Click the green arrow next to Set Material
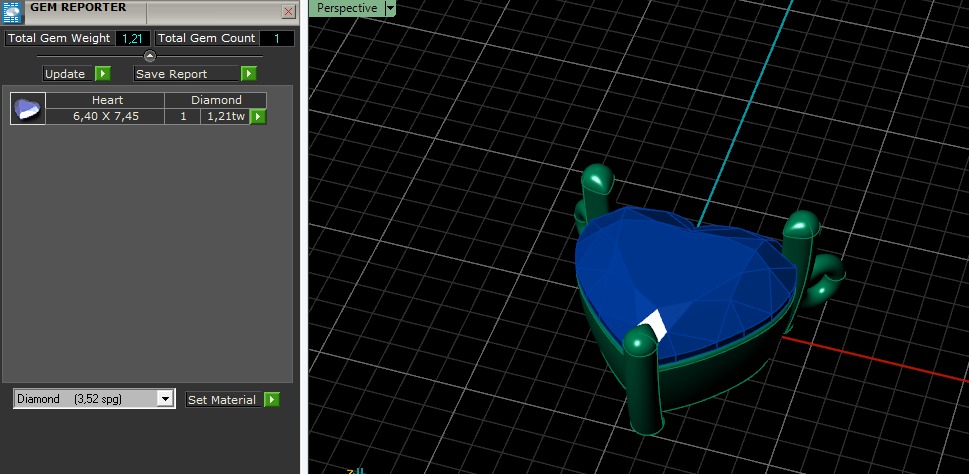969x474 pixels. (x=272, y=400)
